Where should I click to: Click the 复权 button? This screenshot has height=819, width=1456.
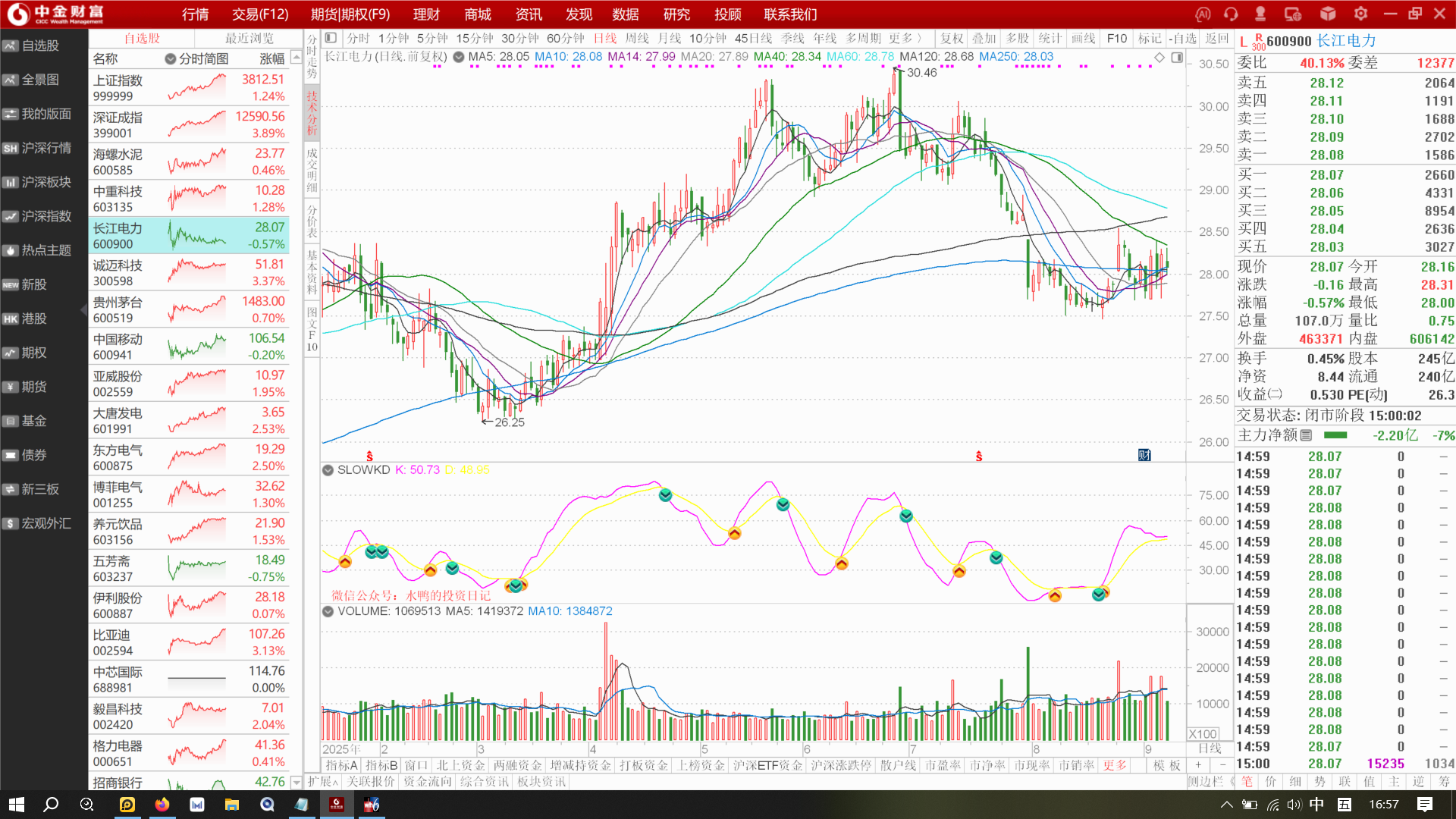[951, 38]
